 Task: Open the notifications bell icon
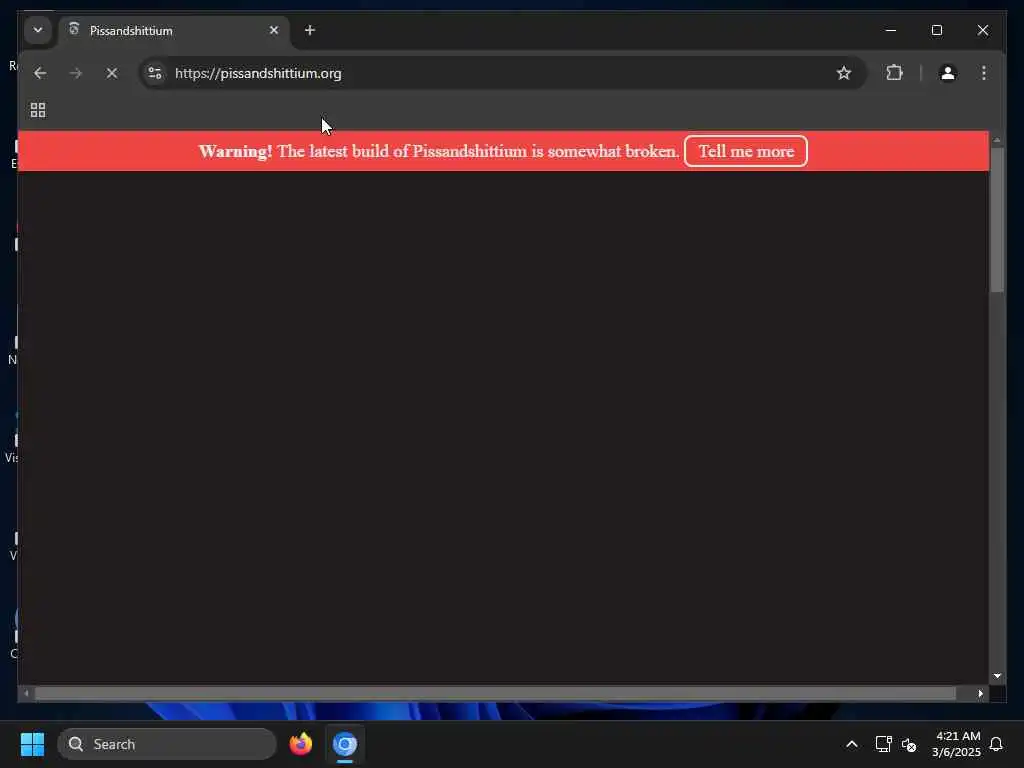(996, 744)
